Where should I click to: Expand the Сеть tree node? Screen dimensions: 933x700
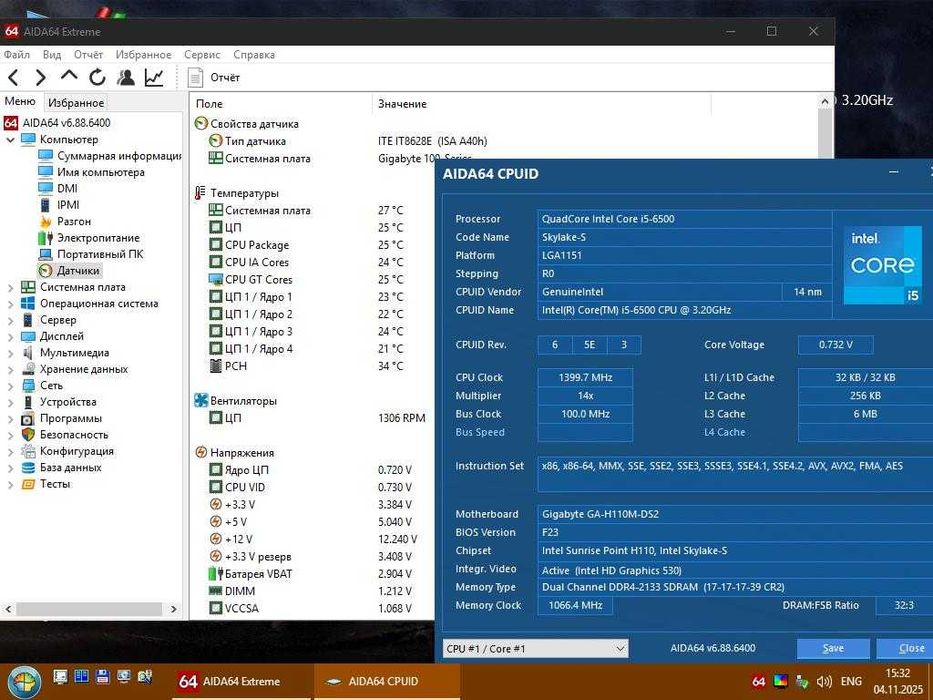coord(10,386)
